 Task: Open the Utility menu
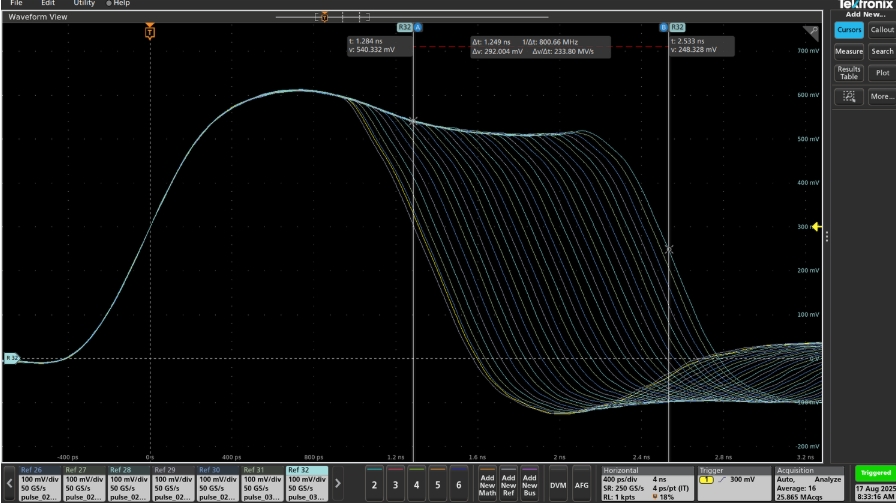coord(84,4)
